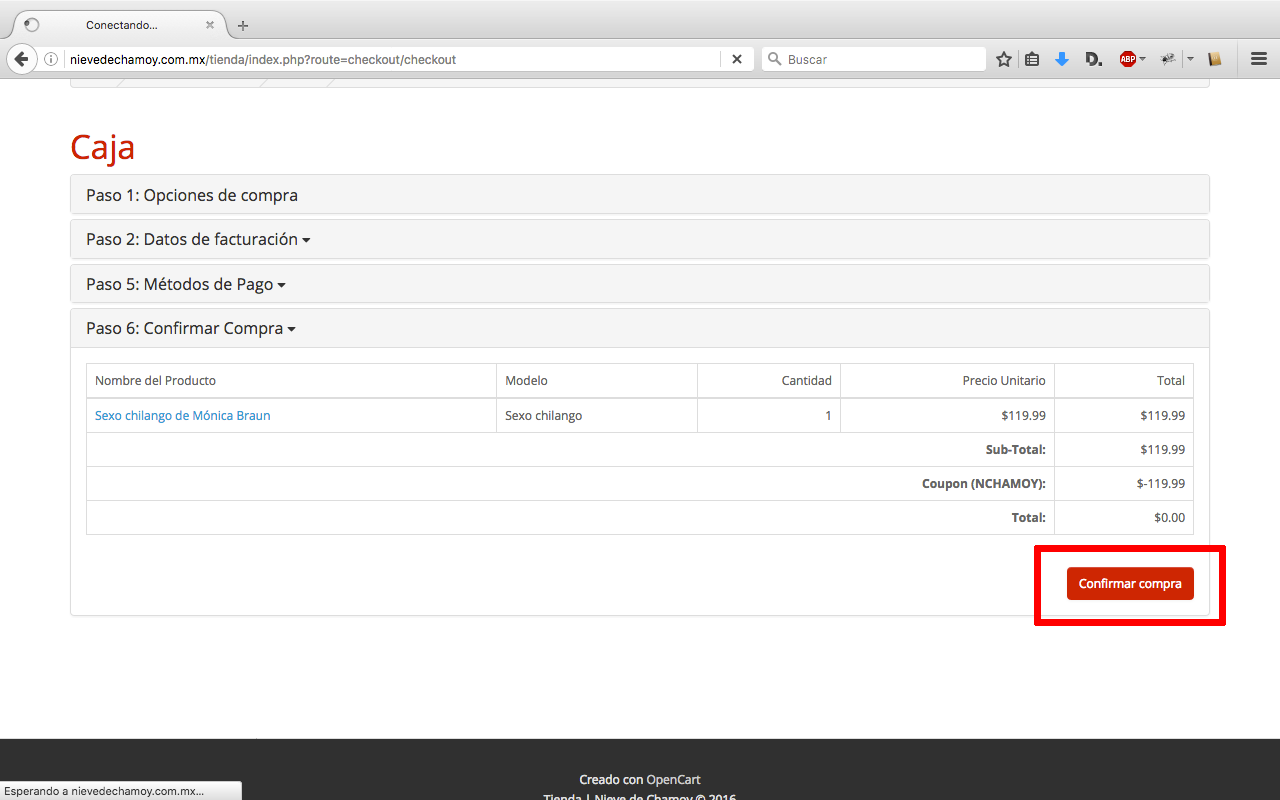This screenshot has height=800, width=1280.
Task: Click the $0.00 total amount
Action: pyautogui.click(x=1169, y=518)
